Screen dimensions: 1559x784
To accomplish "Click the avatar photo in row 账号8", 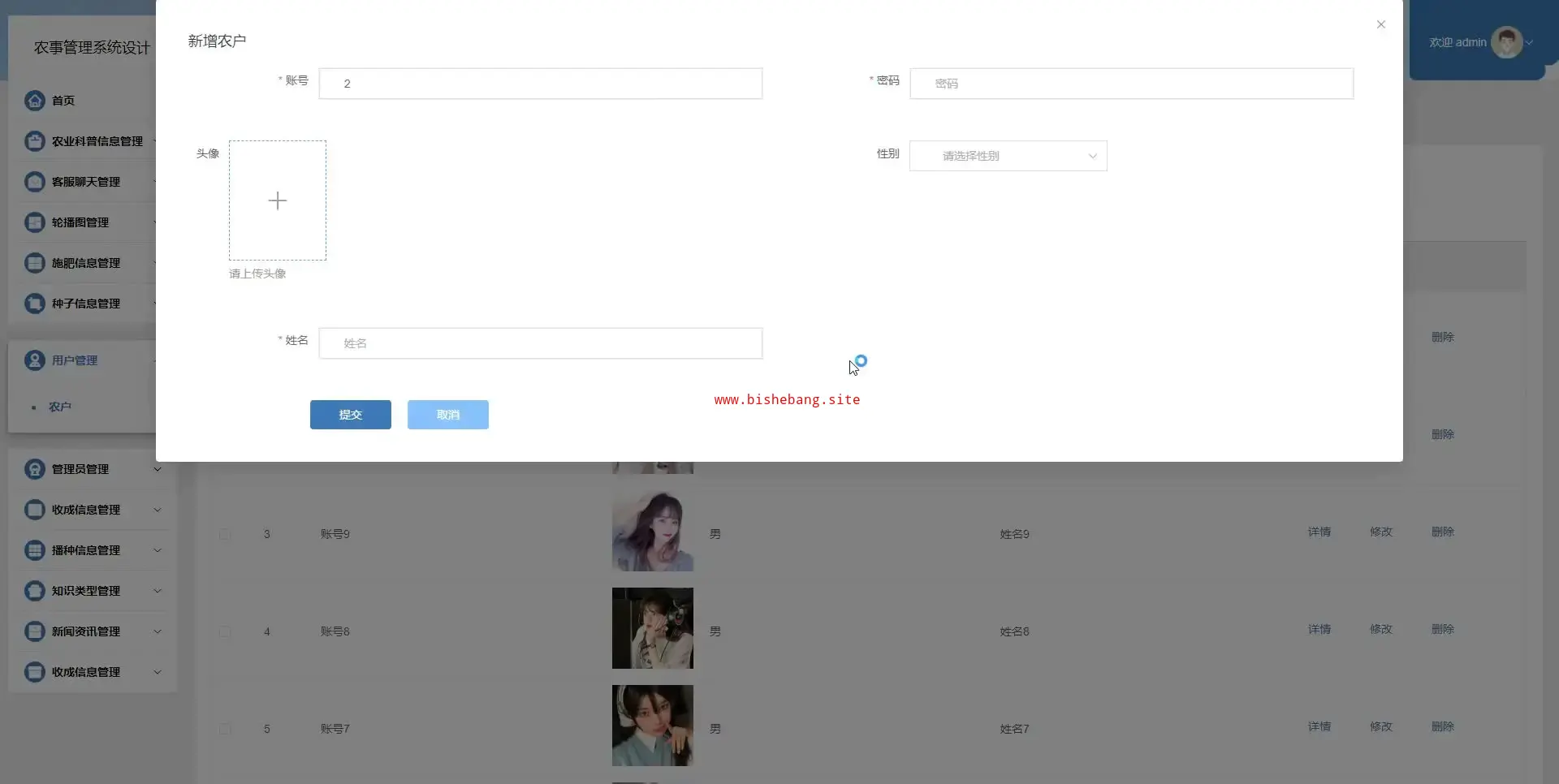I will [653, 628].
